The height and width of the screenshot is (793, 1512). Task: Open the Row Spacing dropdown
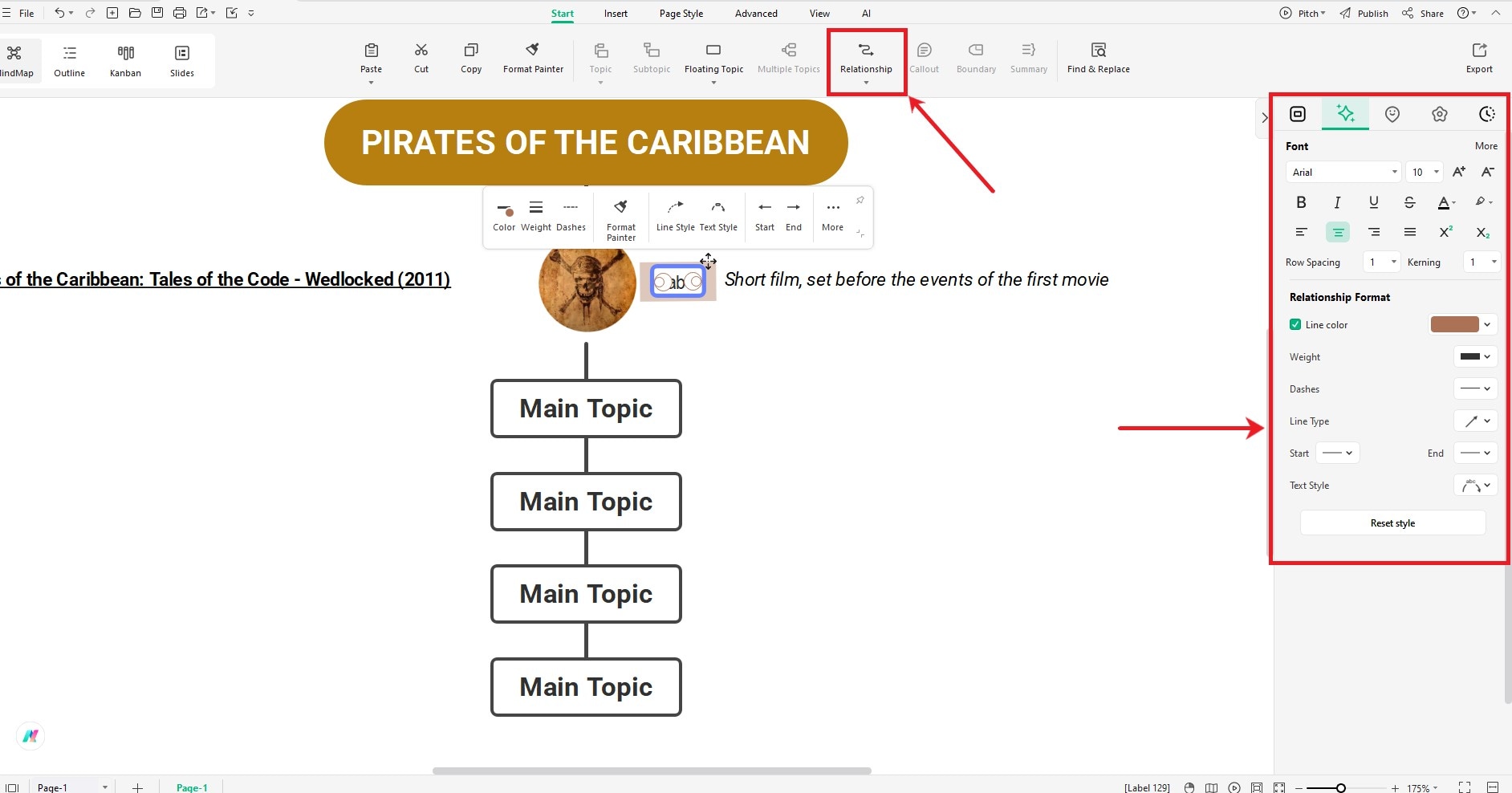coord(1382,262)
